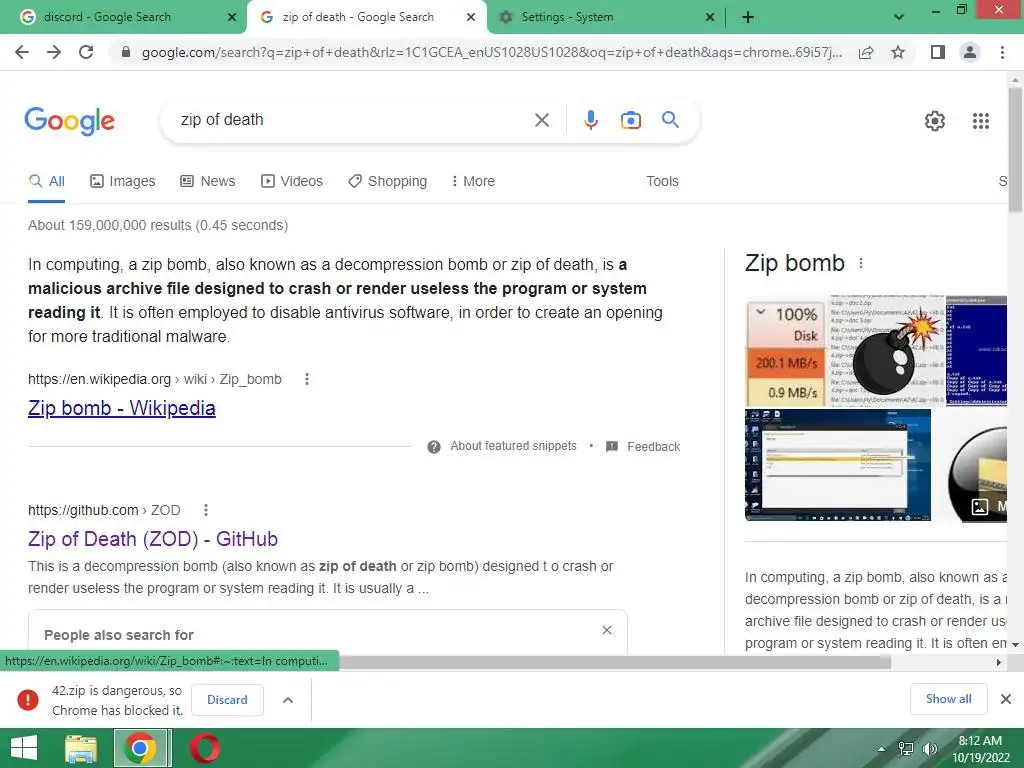Bookmark this page with the star icon

[898, 52]
